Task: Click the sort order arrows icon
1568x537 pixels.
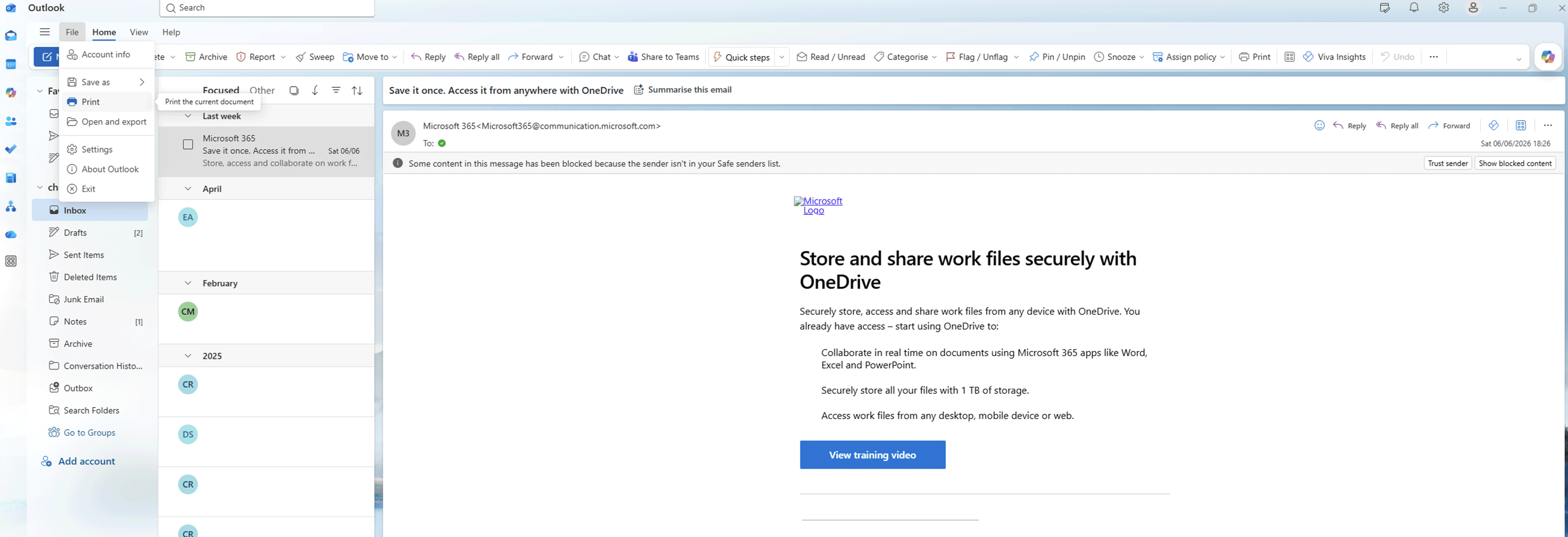Action: tap(357, 90)
